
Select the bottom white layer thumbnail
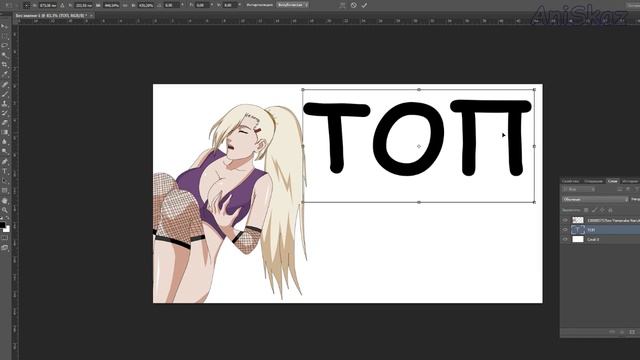pos(578,240)
